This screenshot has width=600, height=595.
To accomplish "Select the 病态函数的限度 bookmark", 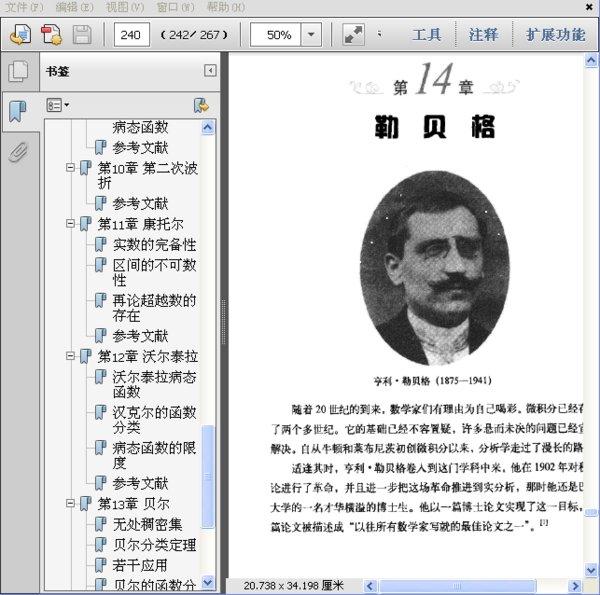I will pos(154,455).
